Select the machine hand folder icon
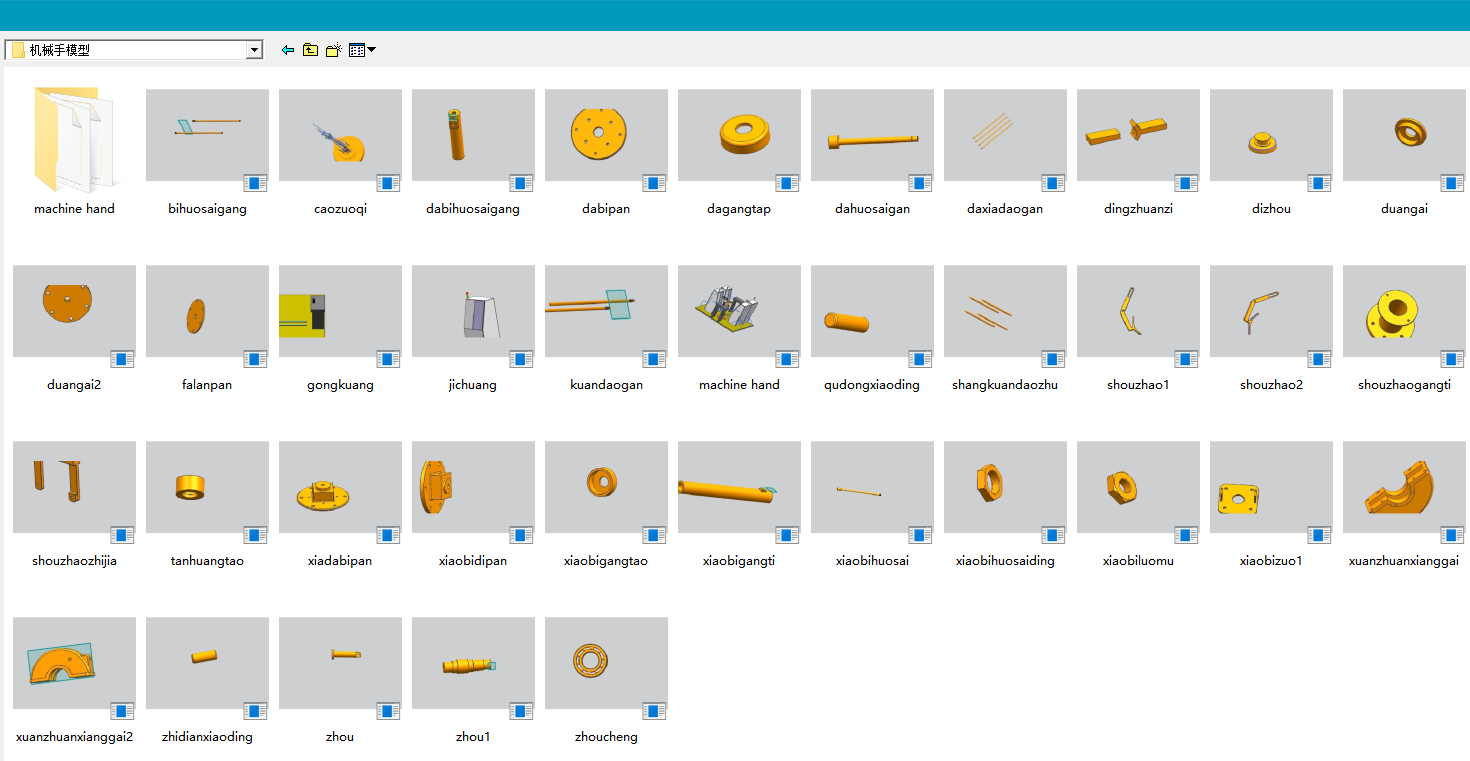 click(74, 137)
